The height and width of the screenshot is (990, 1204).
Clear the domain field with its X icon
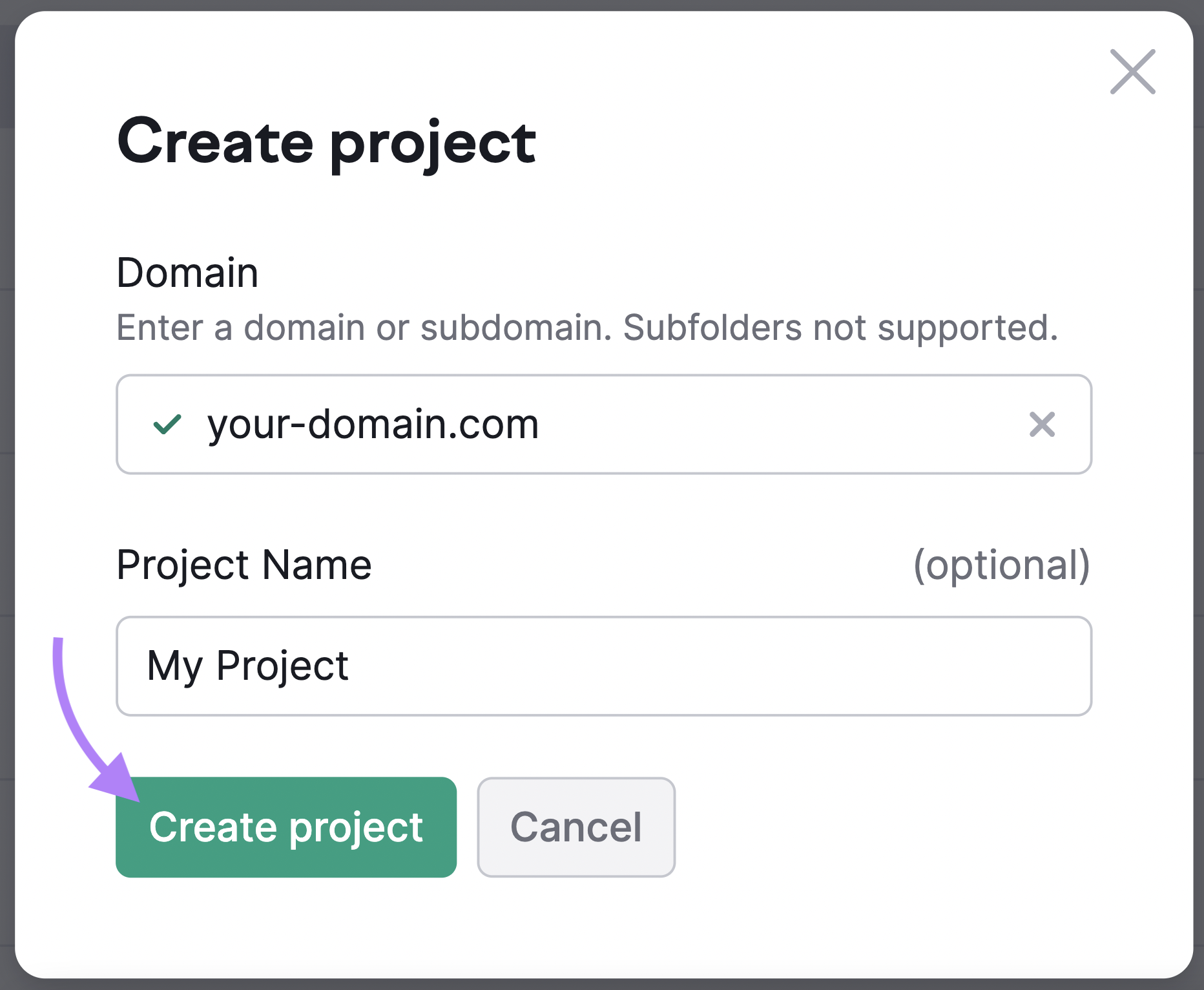(x=1041, y=425)
